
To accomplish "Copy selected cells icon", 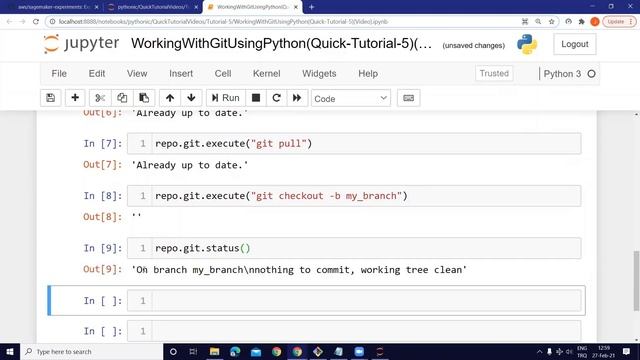I will [122, 98].
